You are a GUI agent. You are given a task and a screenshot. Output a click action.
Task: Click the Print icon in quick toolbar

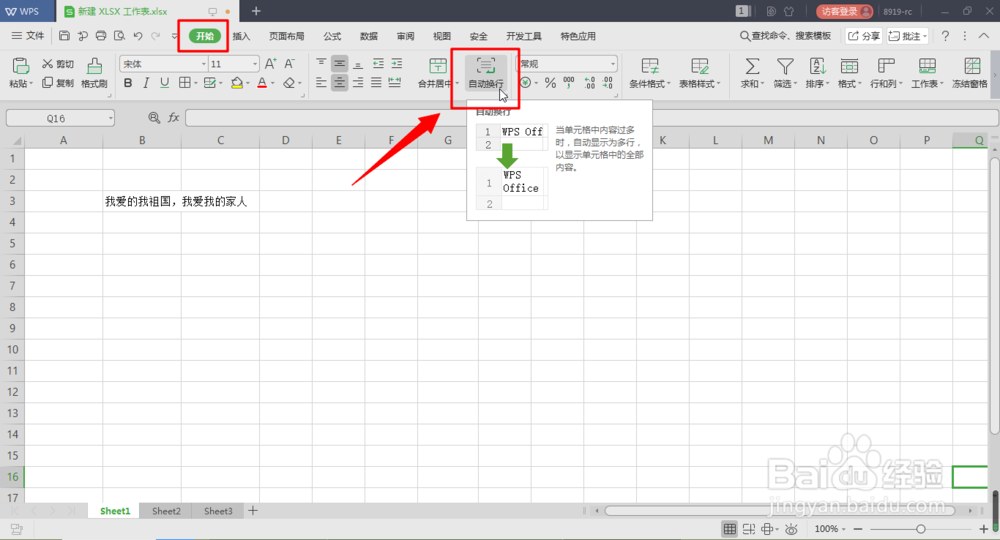(101, 36)
